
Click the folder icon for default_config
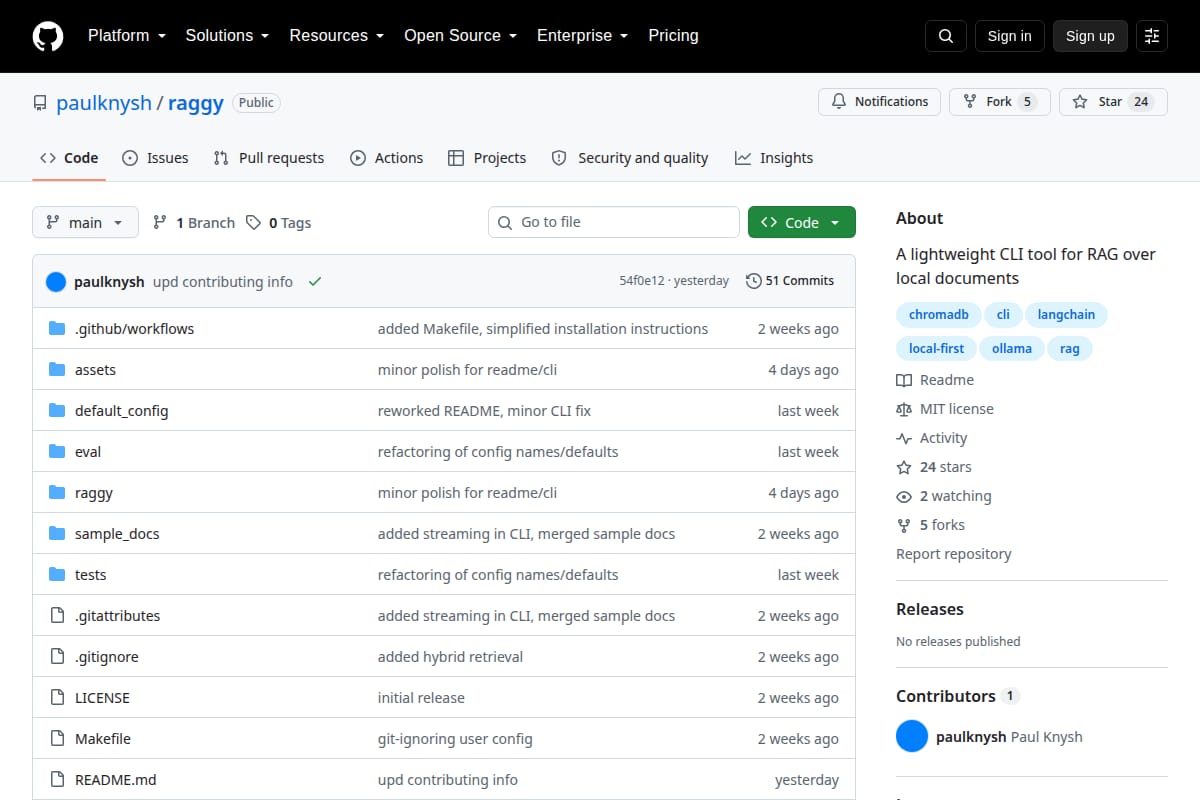click(x=57, y=411)
